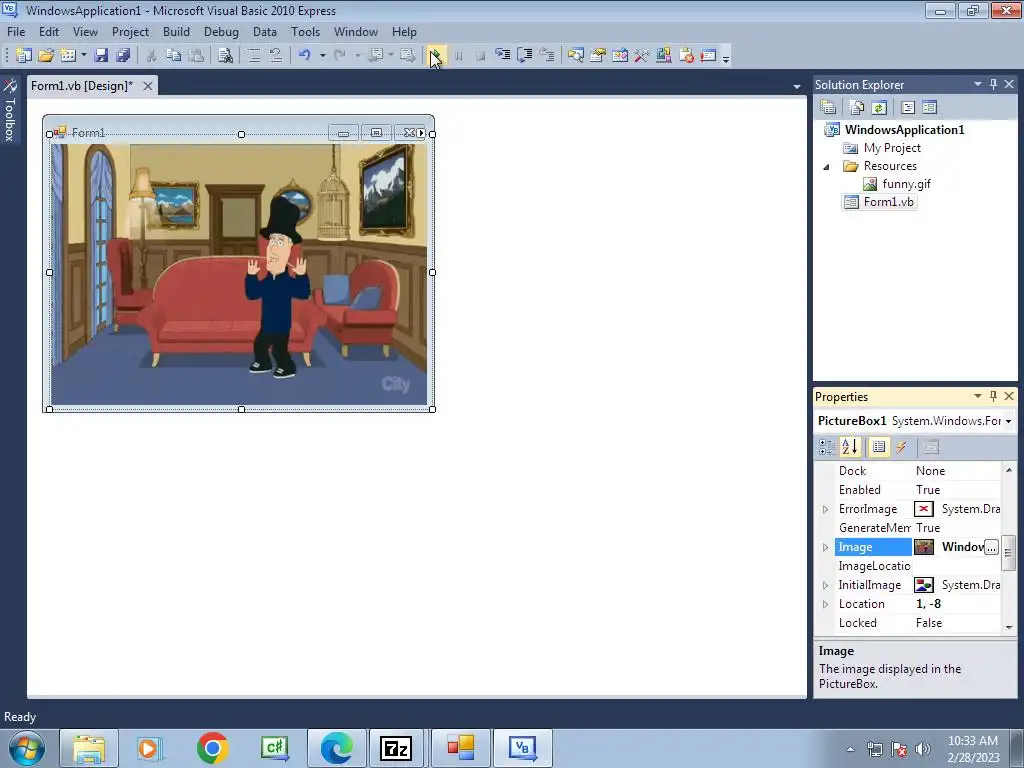The image size is (1024, 768).
Task: Open the Edit menu
Action: coord(48,32)
